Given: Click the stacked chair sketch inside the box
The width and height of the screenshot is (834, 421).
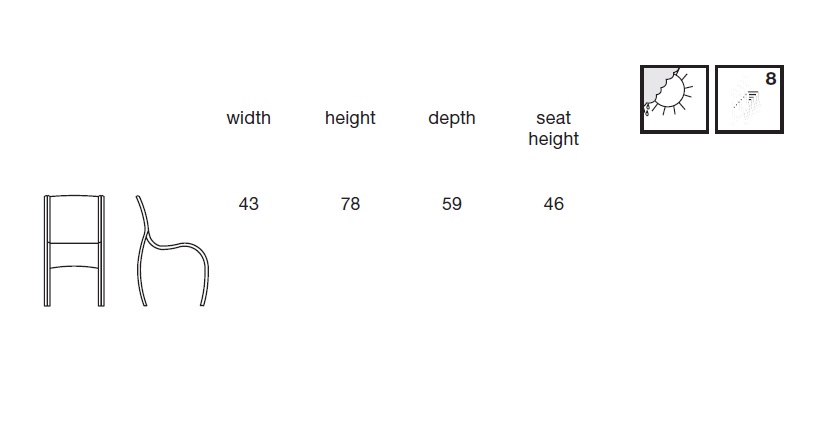Looking at the screenshot, I should tap(745, 106).
